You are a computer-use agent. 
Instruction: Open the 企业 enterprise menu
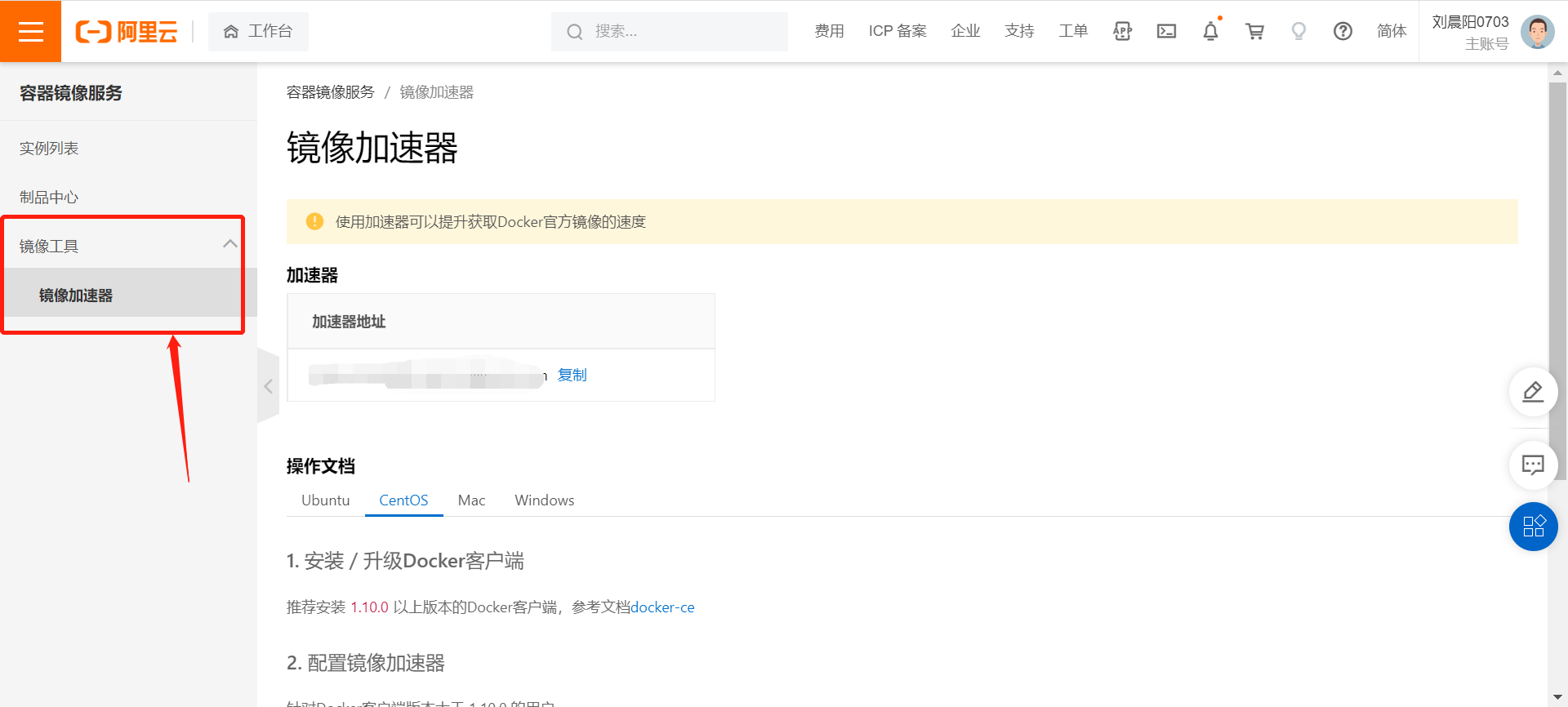pyautogui.click(x=965, y=31)
